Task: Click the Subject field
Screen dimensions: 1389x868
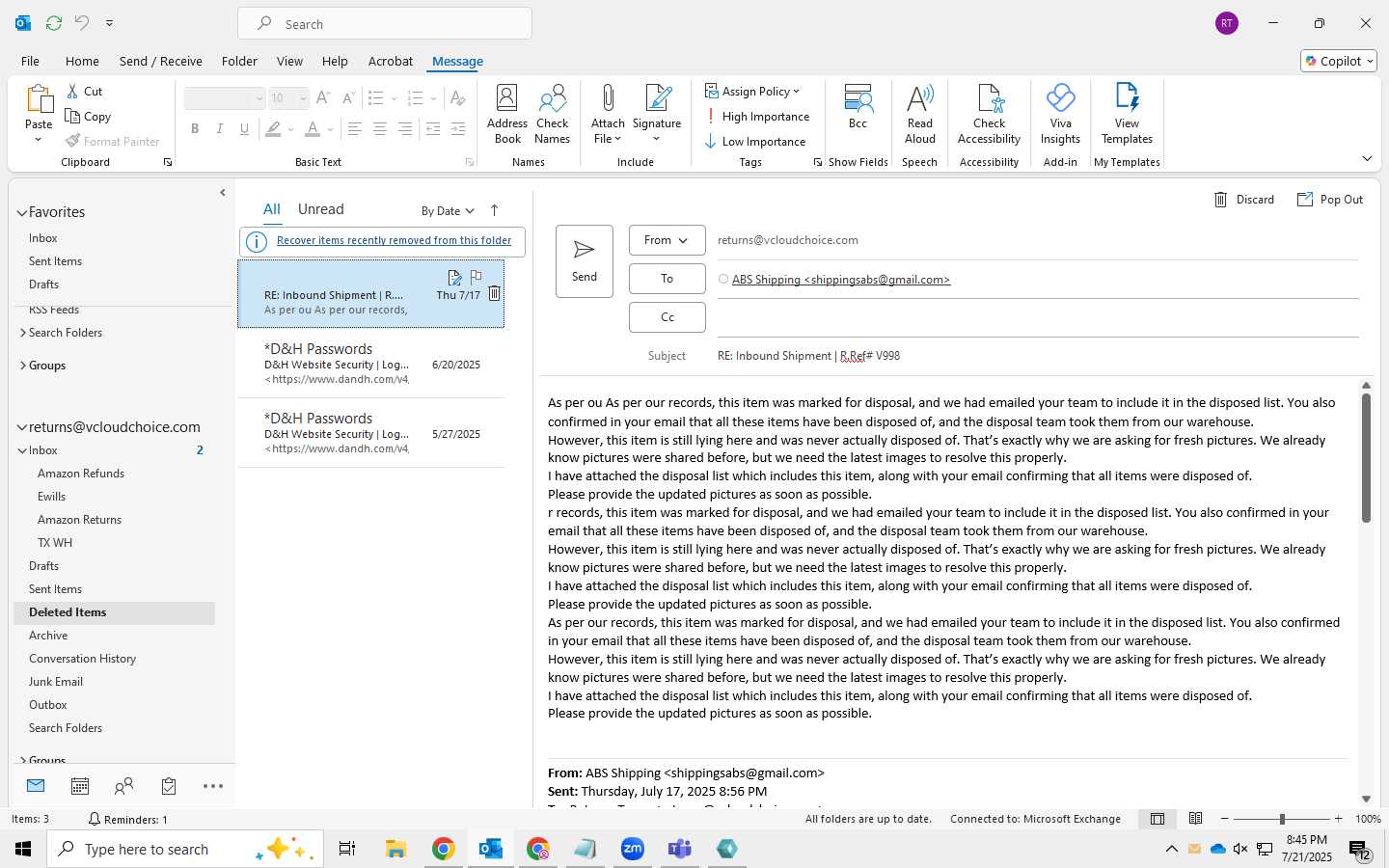Action: click(x=1038, y=356)
